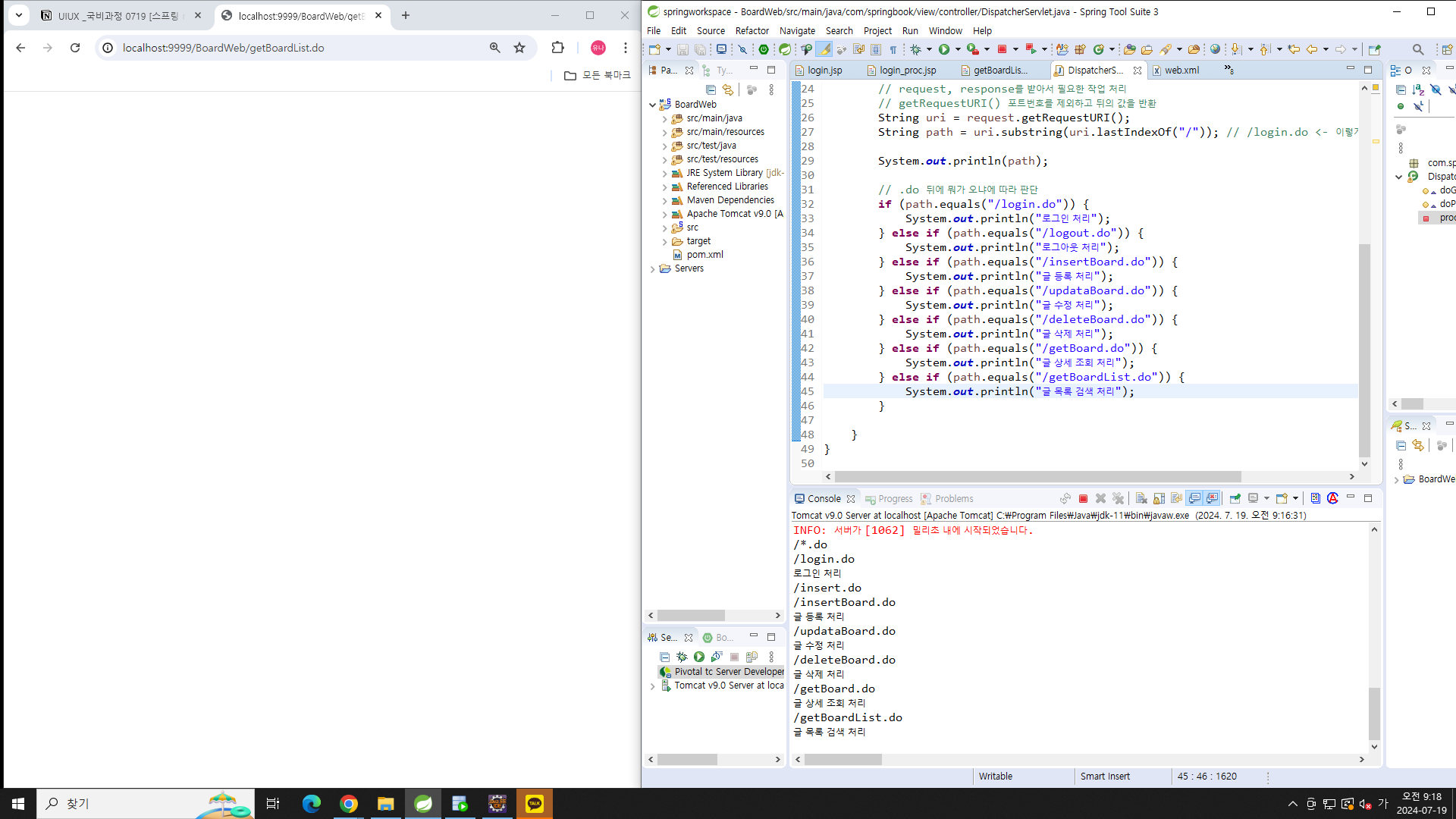Click the green Run button in the toolbar
Viewport: 1456px width, 819px height.
pos(944,49)
